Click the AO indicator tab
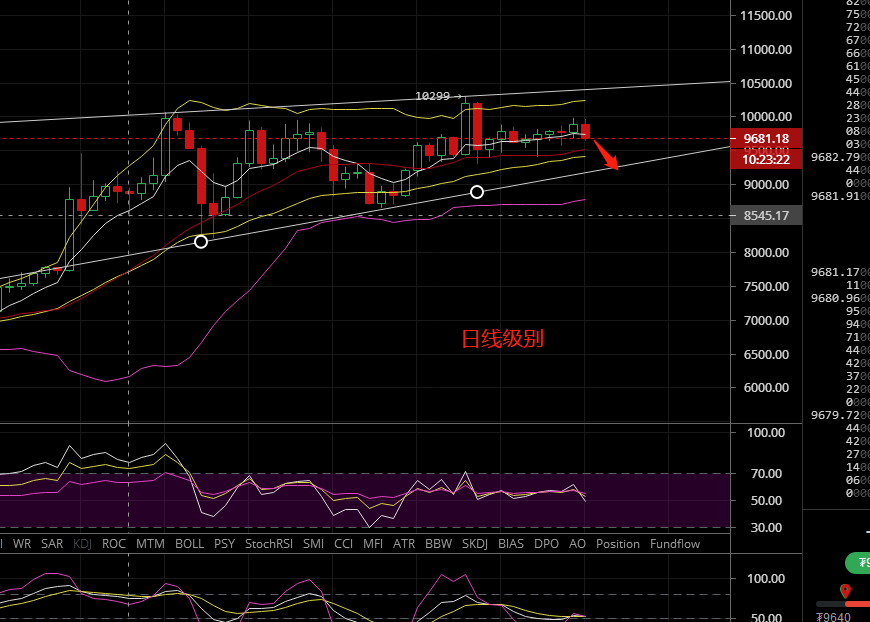The image size is (870, 622). [x=577, y=544]
